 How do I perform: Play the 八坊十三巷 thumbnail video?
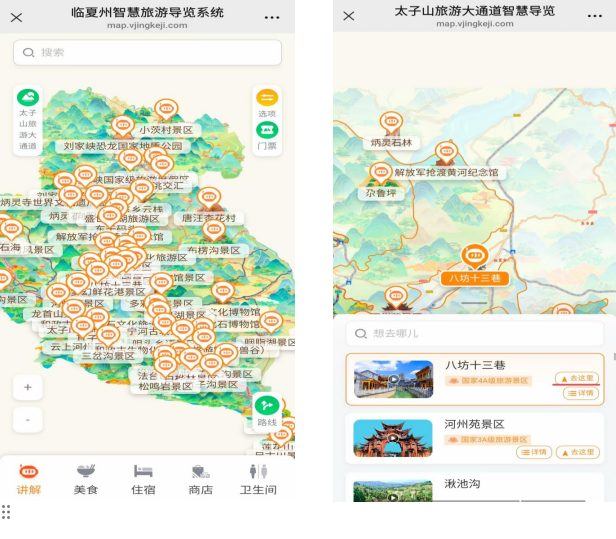click(x=393, y=379)
